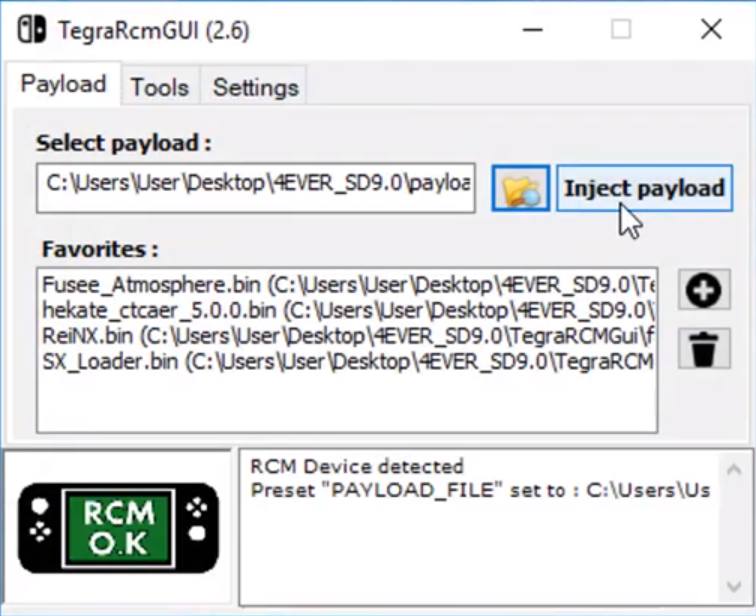Switch to the Payload tab
The image size is (756, 616).
[x=63, y=84]
